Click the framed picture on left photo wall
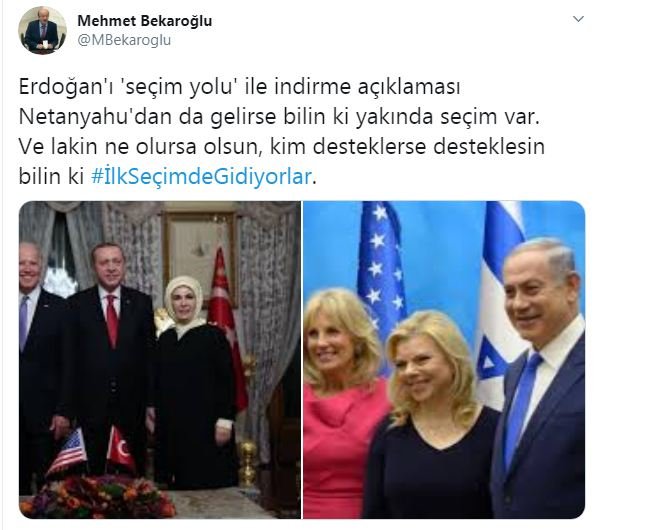 (x=199, y=253)
